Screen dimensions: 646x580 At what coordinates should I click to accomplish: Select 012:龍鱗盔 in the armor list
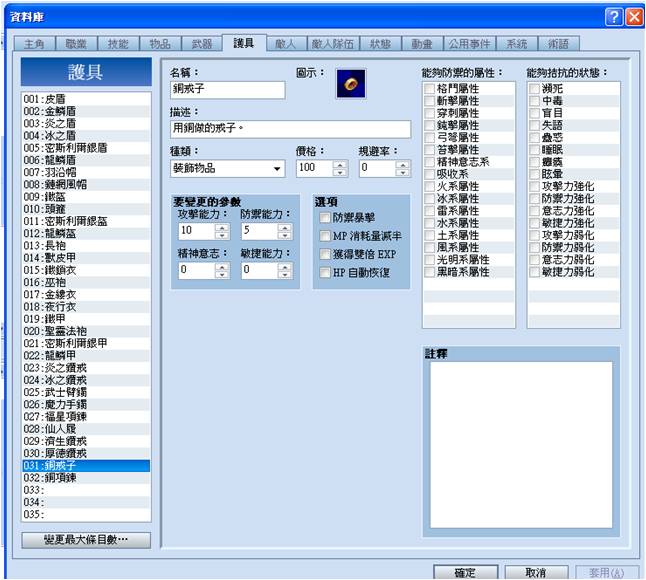coord(86,234)
